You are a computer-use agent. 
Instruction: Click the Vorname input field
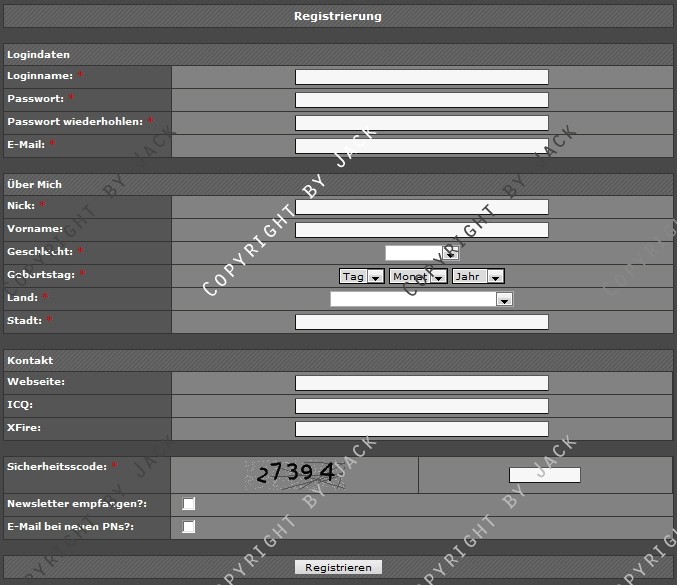pos(421,230)
